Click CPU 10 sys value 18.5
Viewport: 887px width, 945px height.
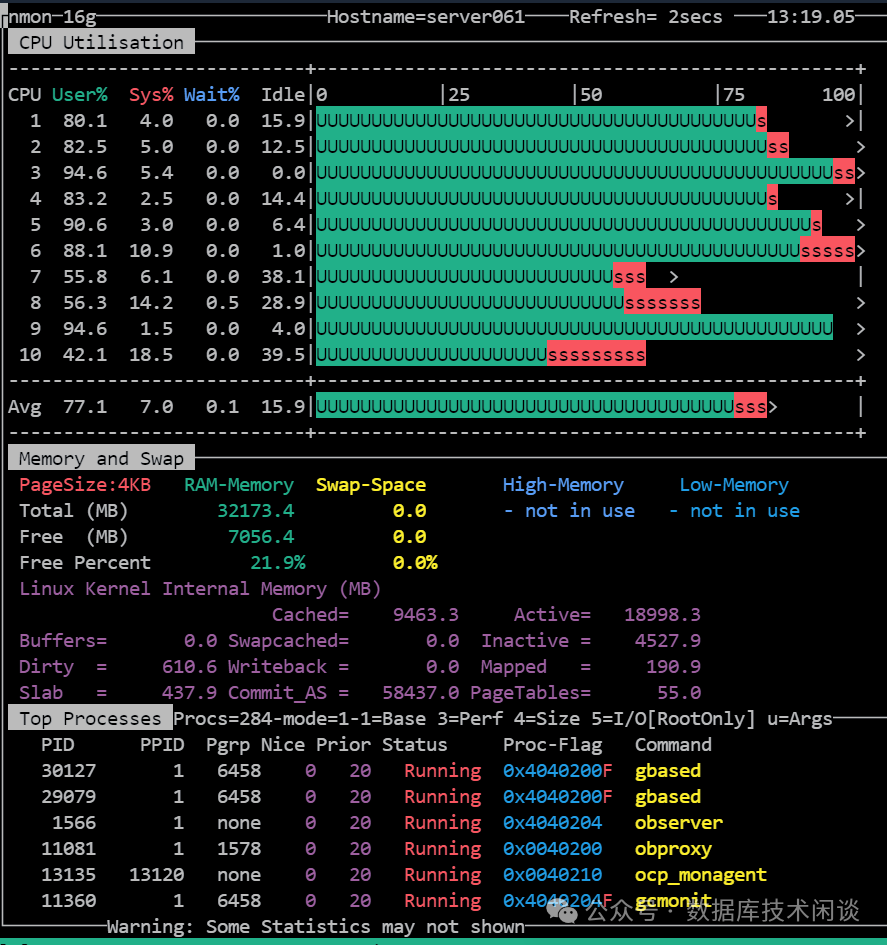(151, 354)
